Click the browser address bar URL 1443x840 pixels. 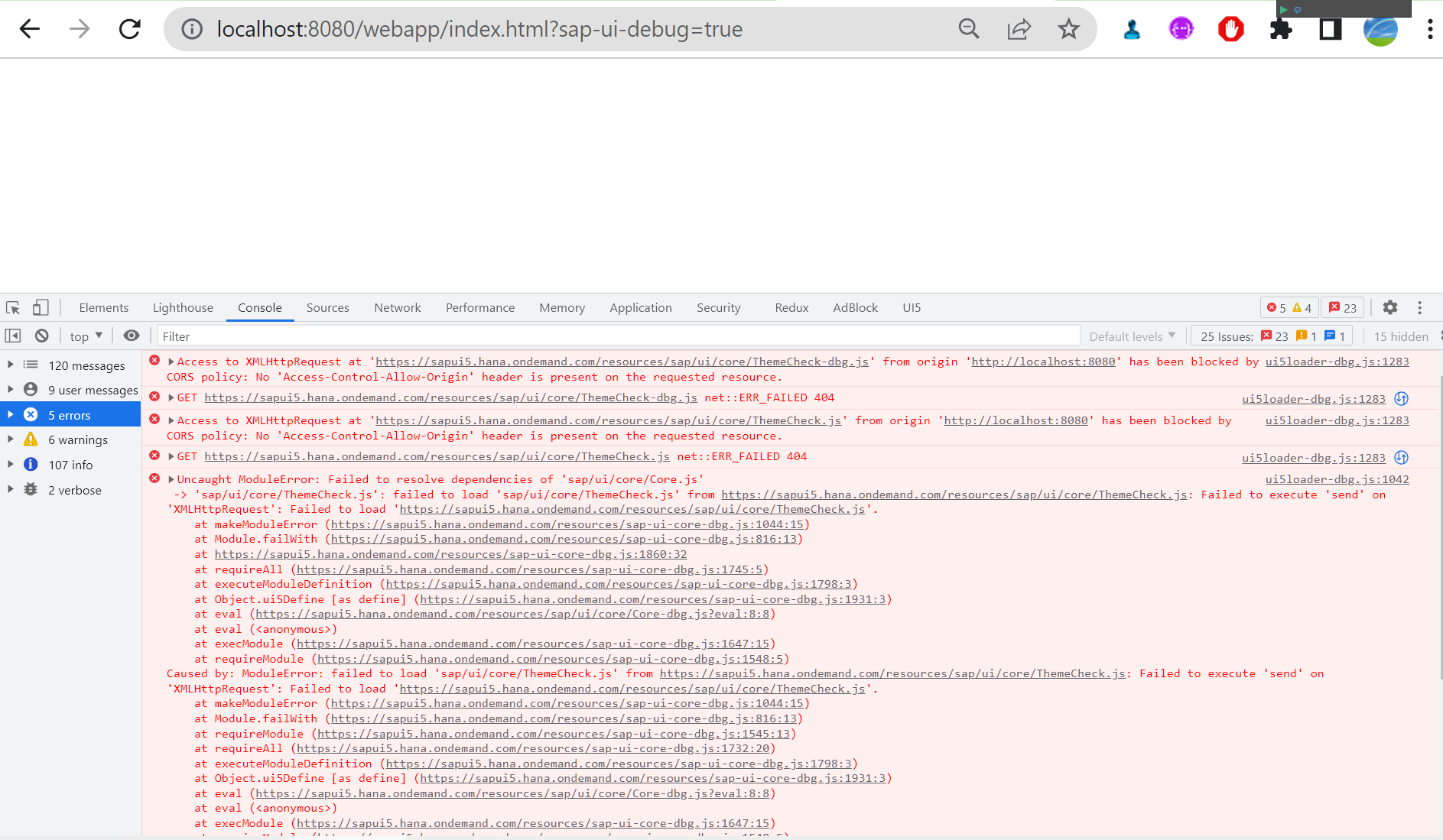tap(479, 29)
